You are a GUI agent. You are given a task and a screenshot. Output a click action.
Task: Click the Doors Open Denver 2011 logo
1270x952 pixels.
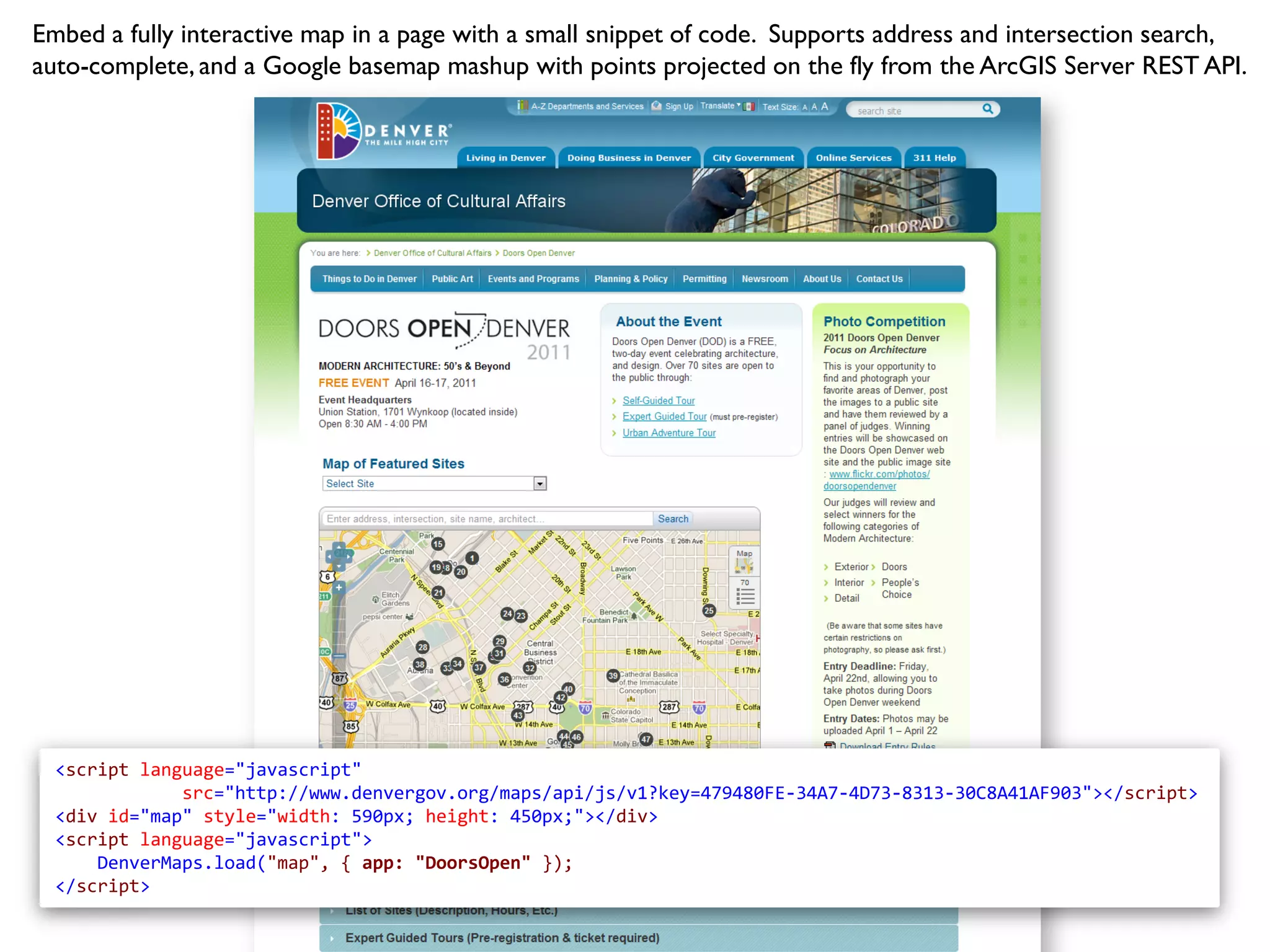tap(445, 337)
